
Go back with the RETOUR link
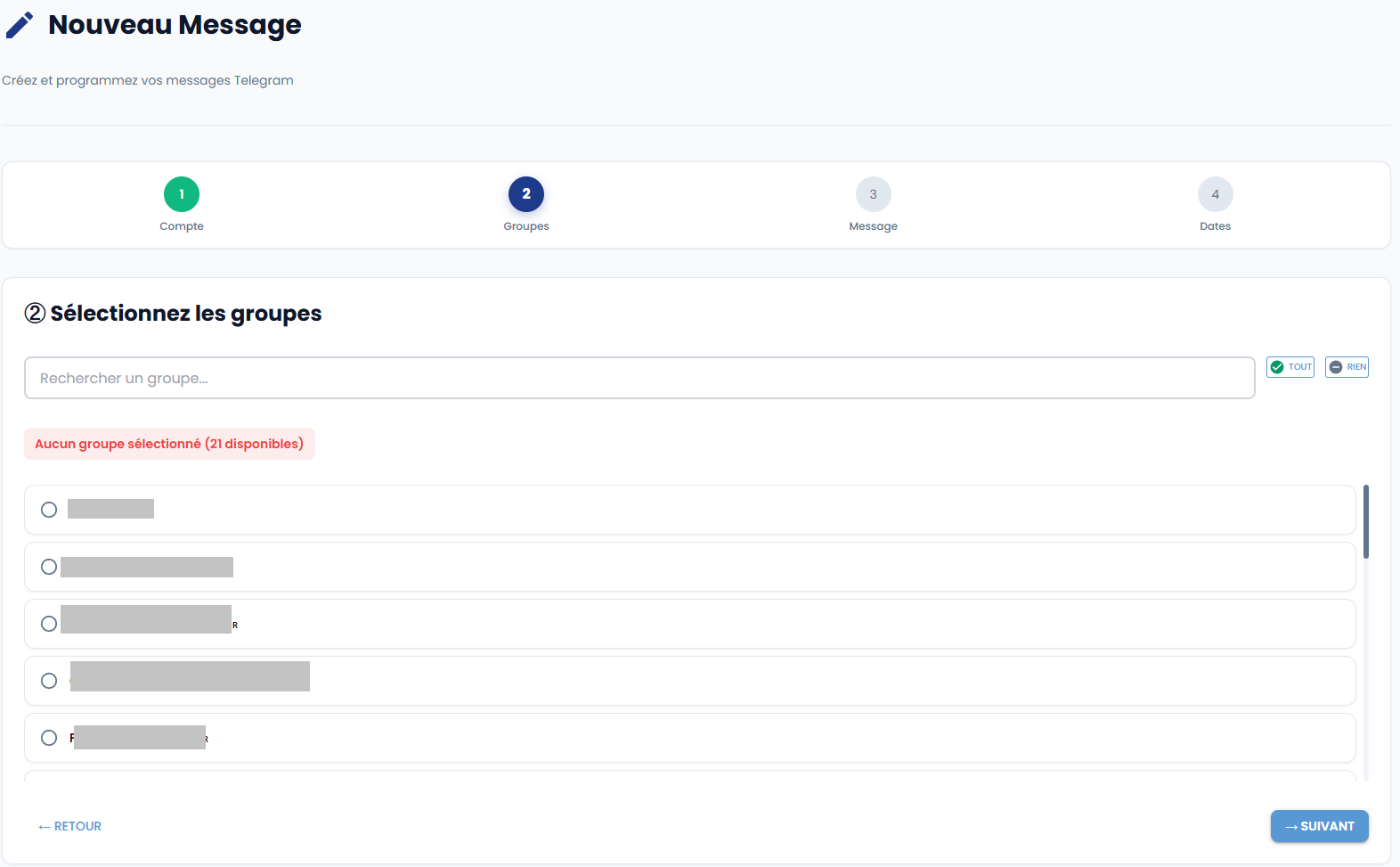pos(70,826)
